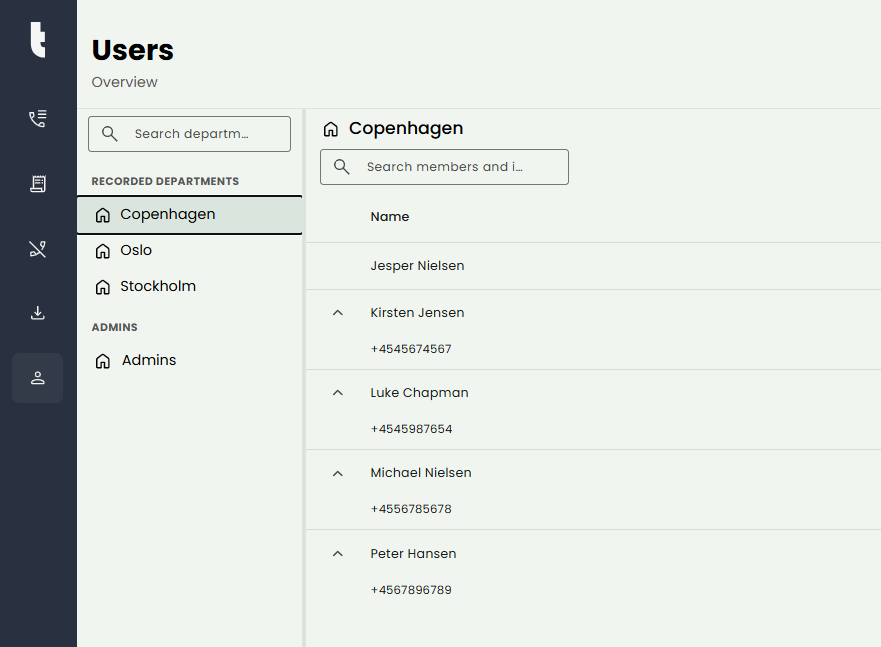This screenshot has width=881, height=647.
Task: Click phone number +4545987654
Action: pyautogui.click(x=411, y=429)
